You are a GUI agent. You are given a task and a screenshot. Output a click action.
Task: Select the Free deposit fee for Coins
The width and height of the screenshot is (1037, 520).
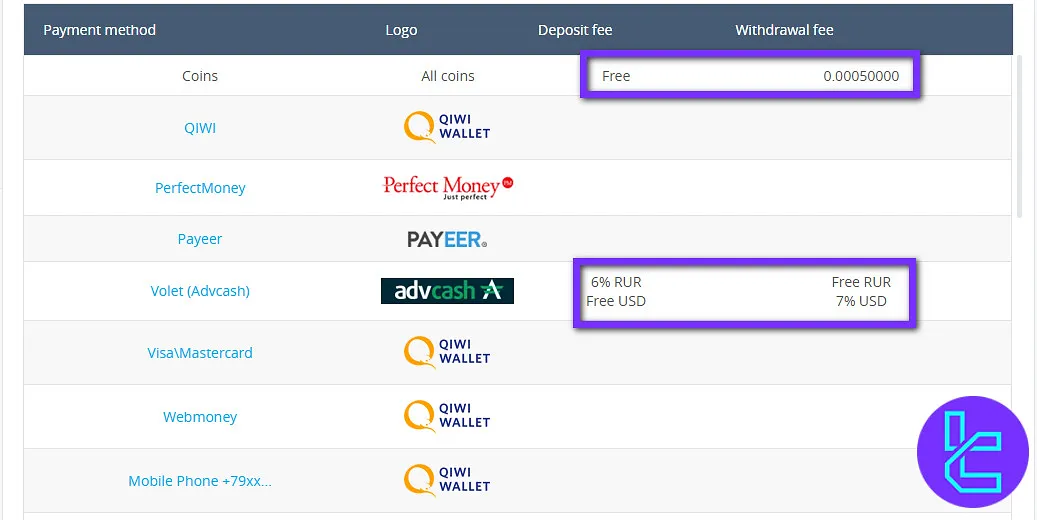tap(616, 75)
